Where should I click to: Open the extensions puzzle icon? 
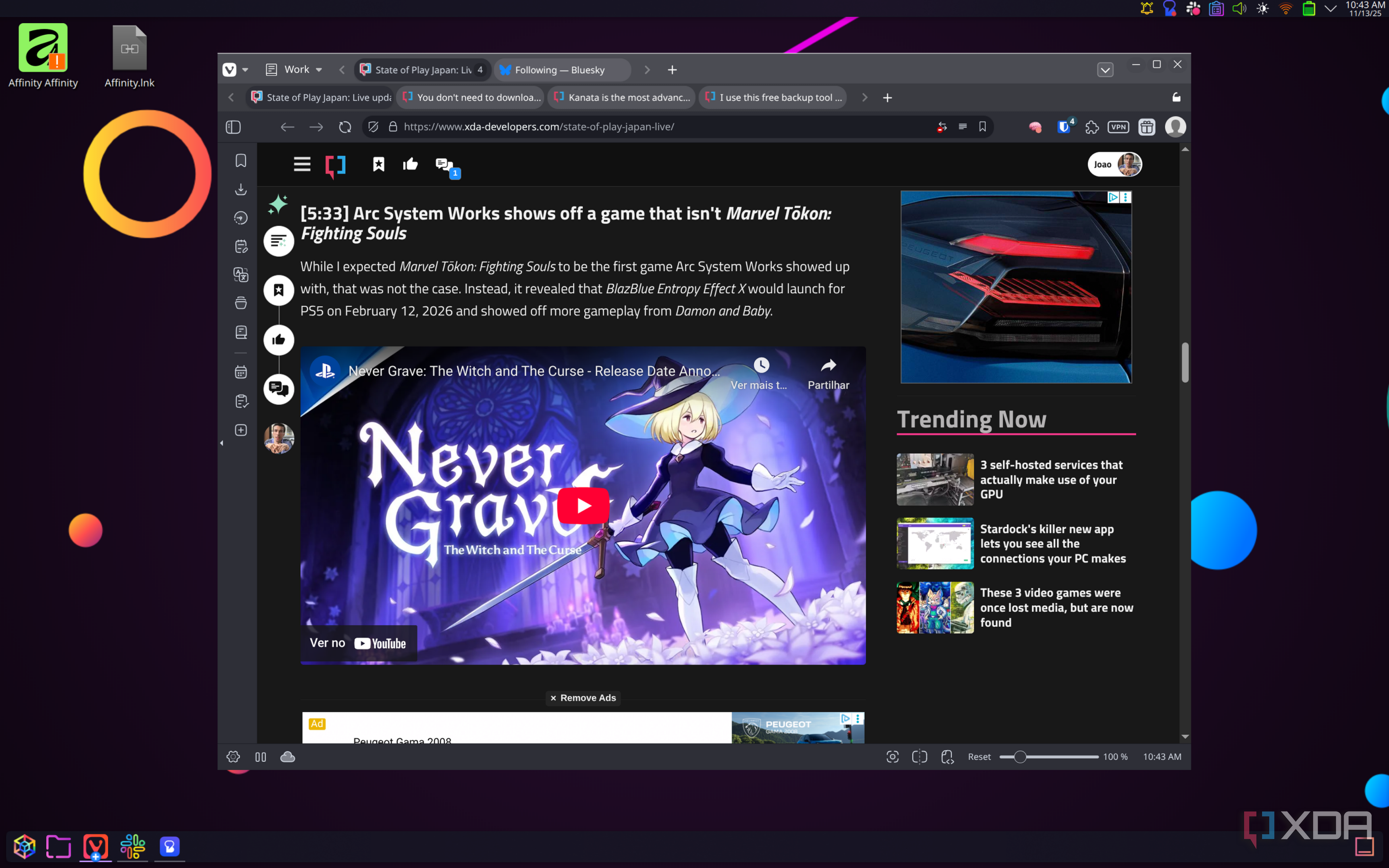(x=1092, y=127)
